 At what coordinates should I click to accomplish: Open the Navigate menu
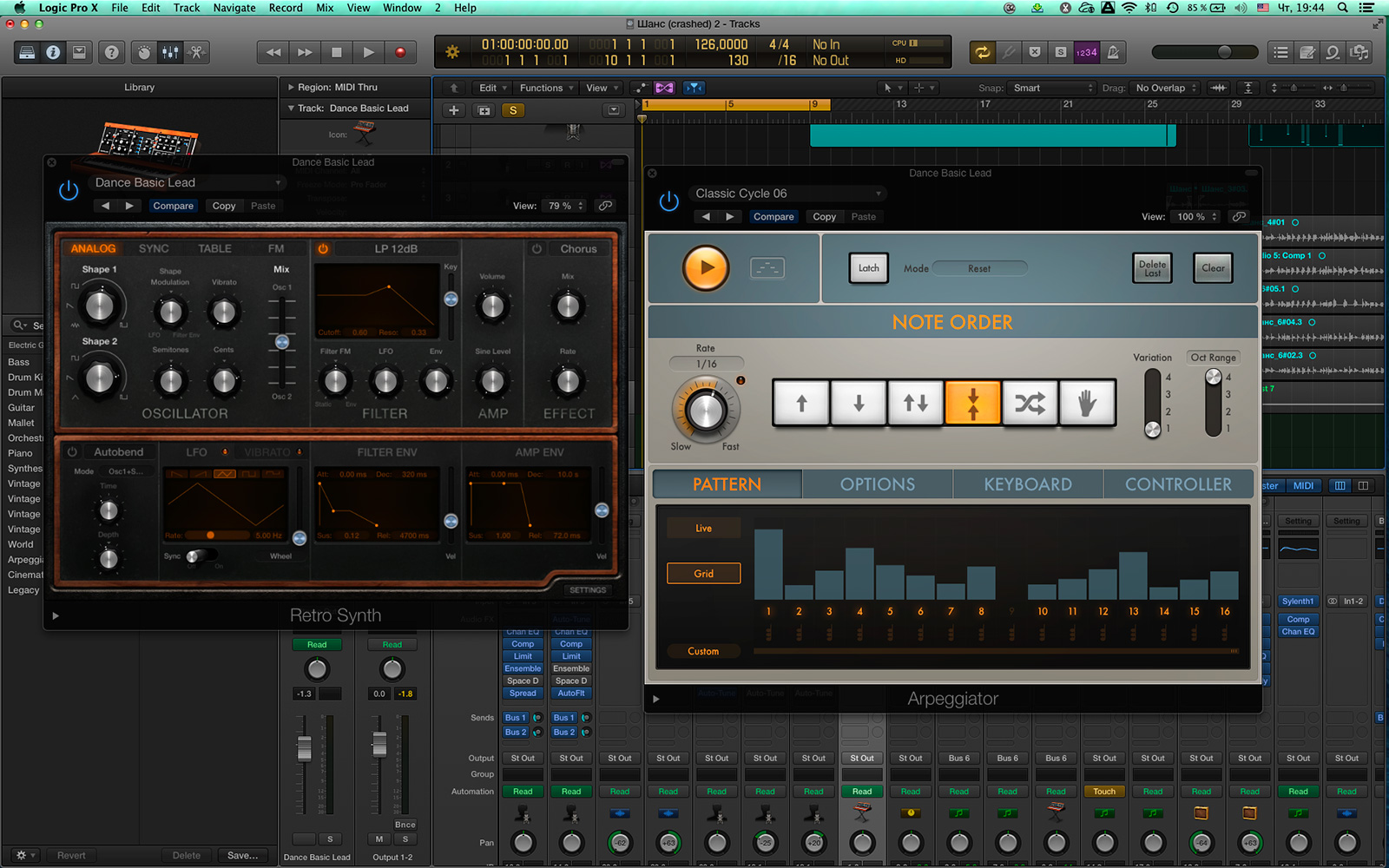point(234,8)
